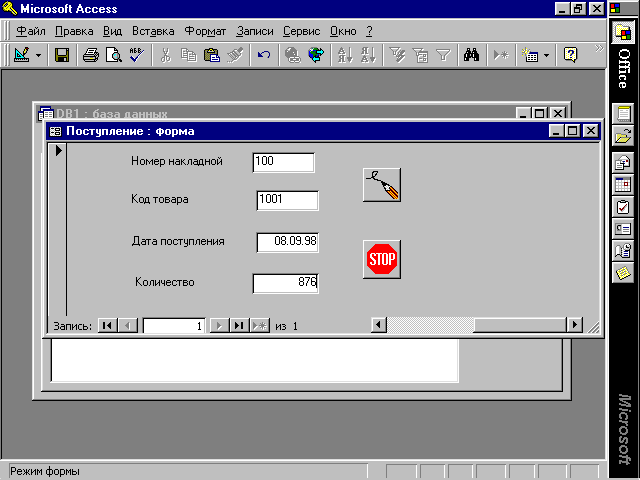The image size is (640, 480).
Task: Click New Office Document icon
Action: (x=623, y=113)
